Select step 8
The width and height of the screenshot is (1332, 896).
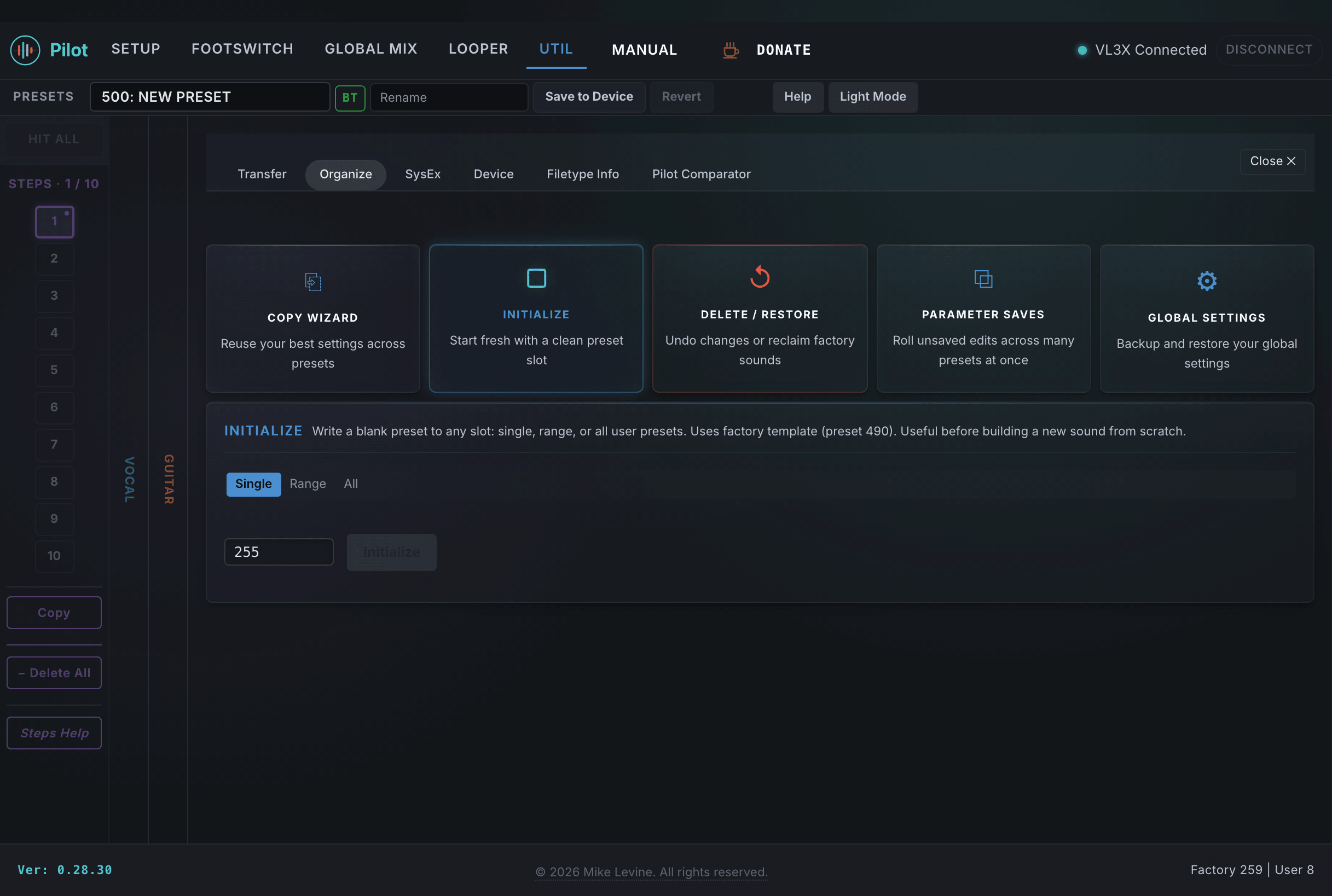[54, 482]
